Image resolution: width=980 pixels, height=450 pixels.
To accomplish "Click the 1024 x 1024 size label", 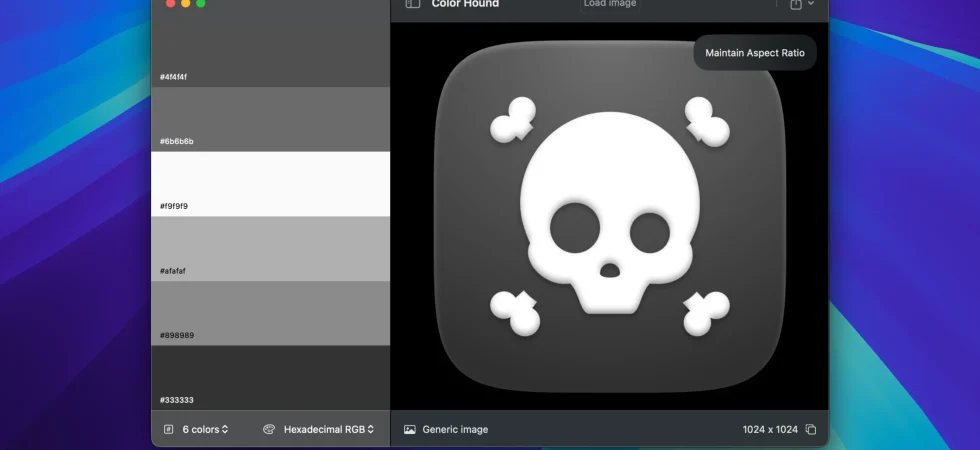I will click(x=770, y=429).
